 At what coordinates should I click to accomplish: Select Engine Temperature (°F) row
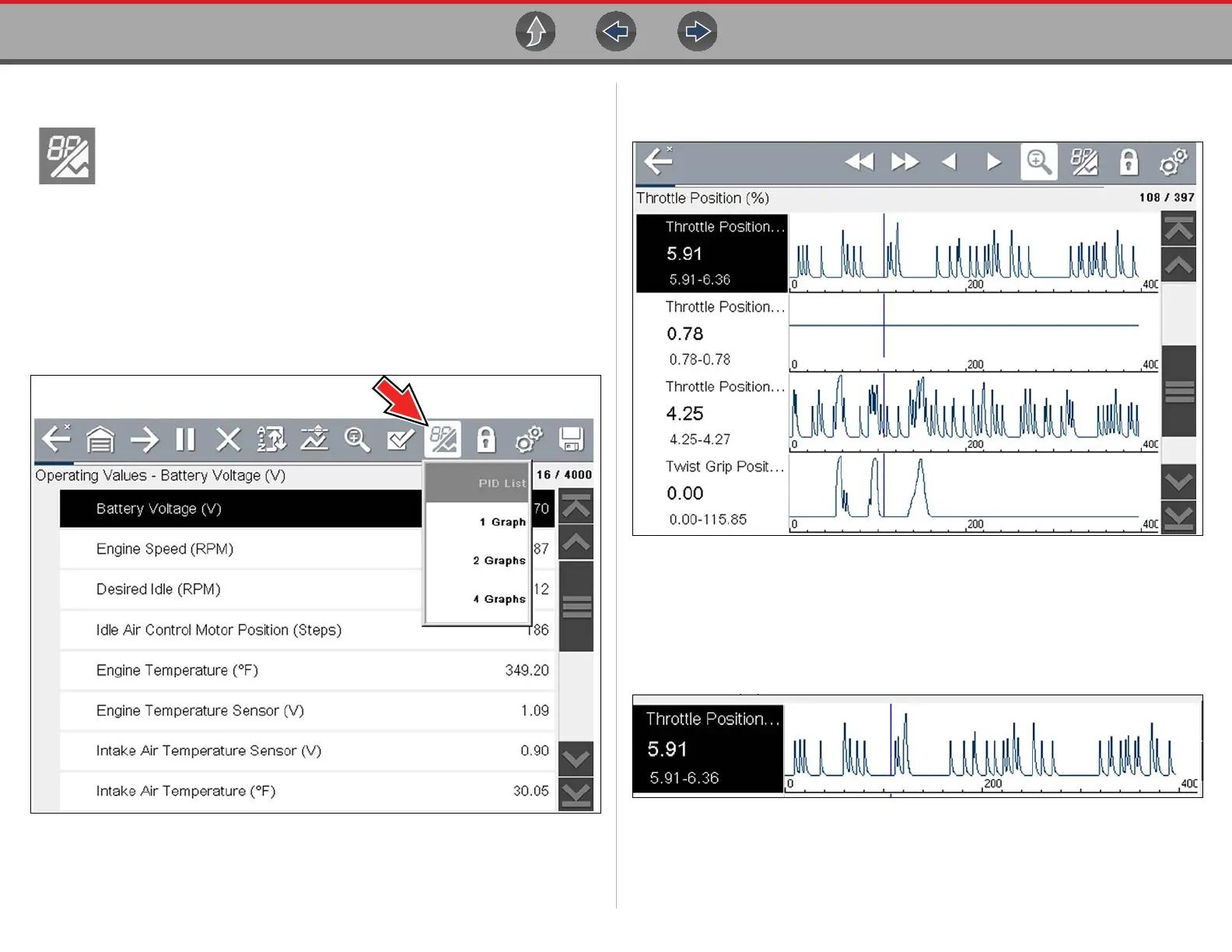307,670
